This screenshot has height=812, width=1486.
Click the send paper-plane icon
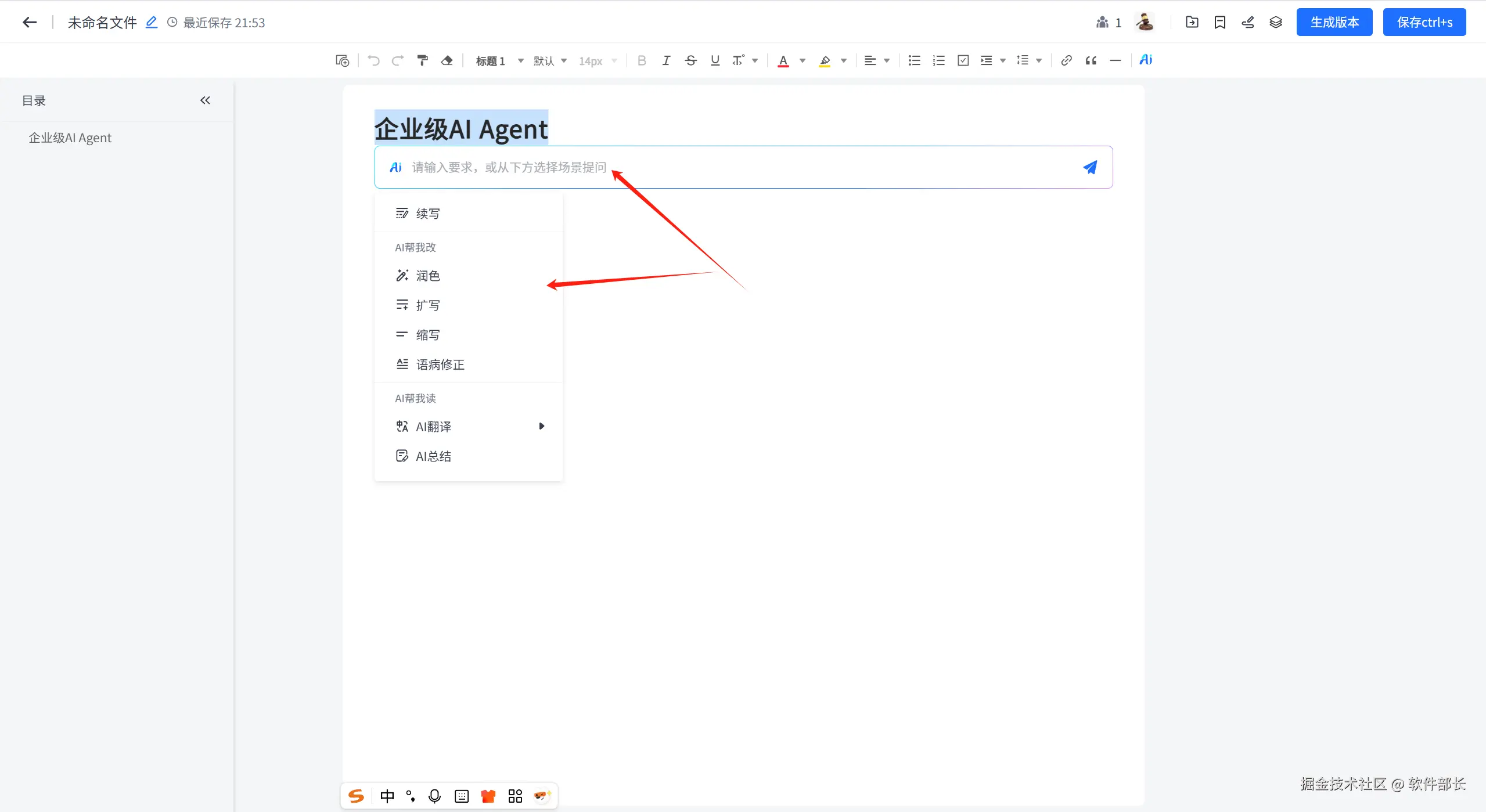point(1090,167)
